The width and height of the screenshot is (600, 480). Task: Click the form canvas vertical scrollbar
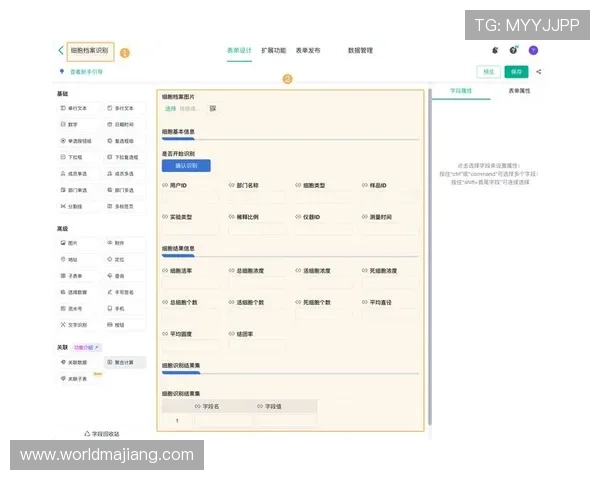coord(430,256)
